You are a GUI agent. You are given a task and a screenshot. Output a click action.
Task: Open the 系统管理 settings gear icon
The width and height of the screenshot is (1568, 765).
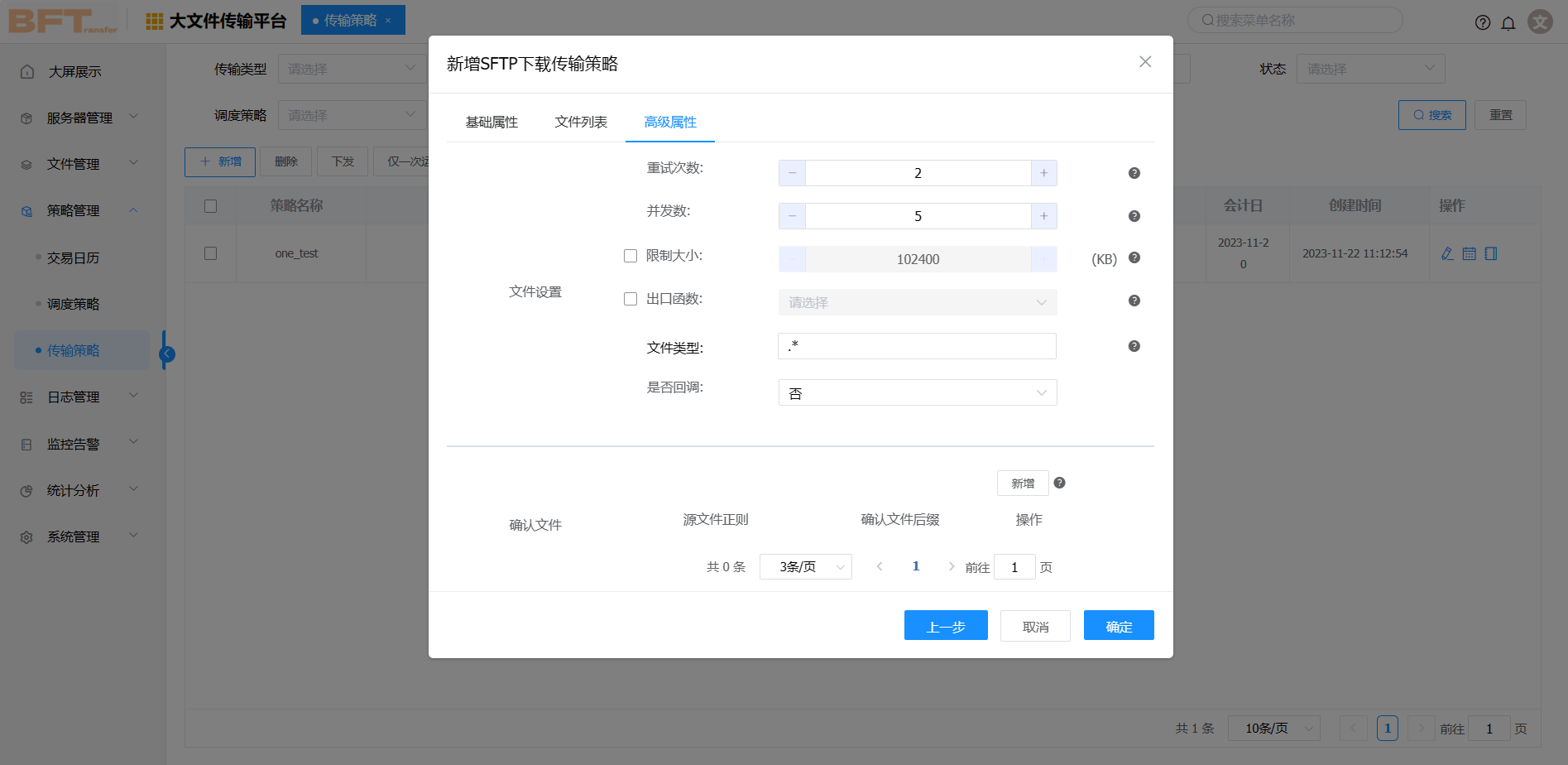pos(26,536)
